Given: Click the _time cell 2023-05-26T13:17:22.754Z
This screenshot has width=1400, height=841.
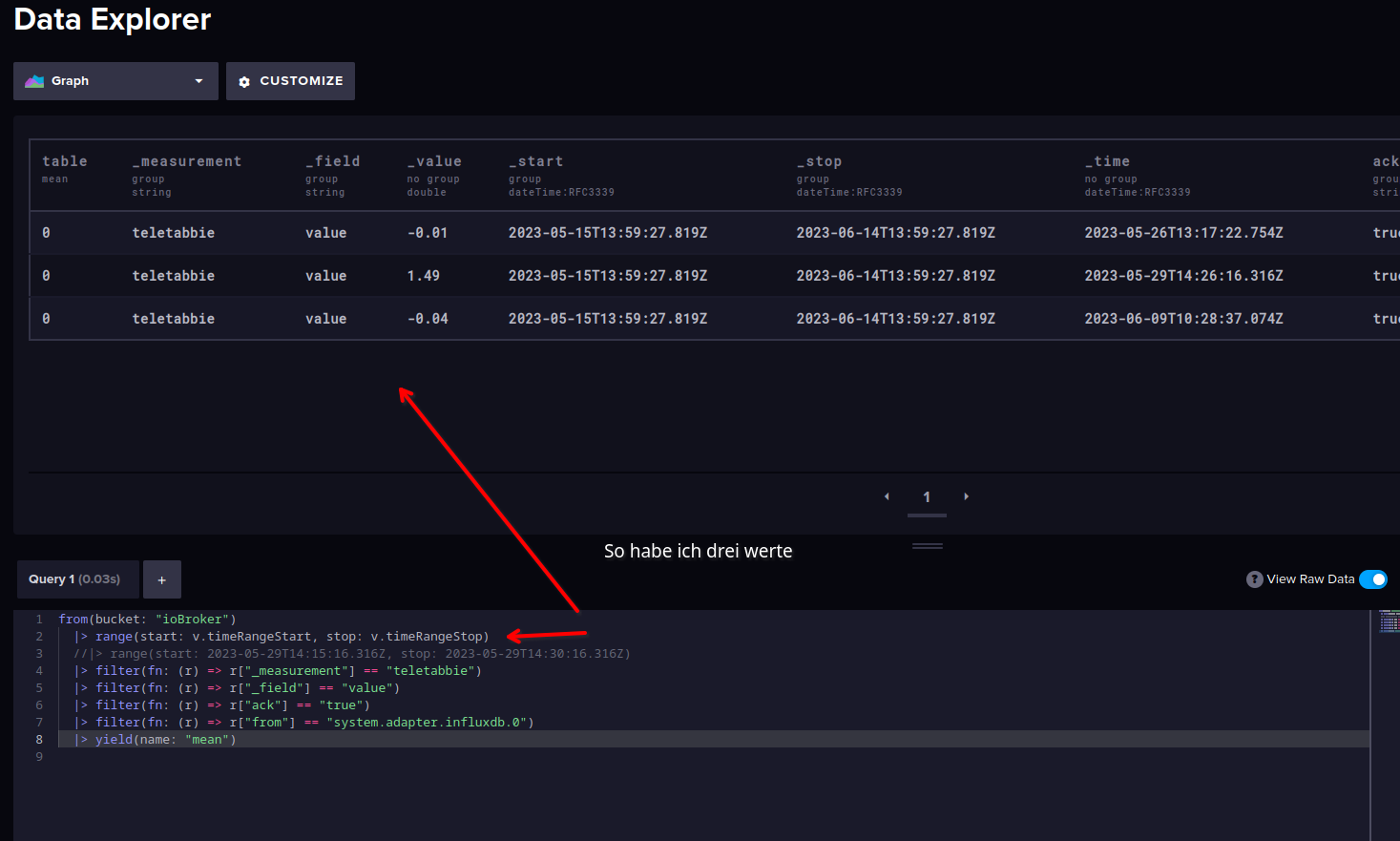Looking at the screenshot, I should point(1184,233).
